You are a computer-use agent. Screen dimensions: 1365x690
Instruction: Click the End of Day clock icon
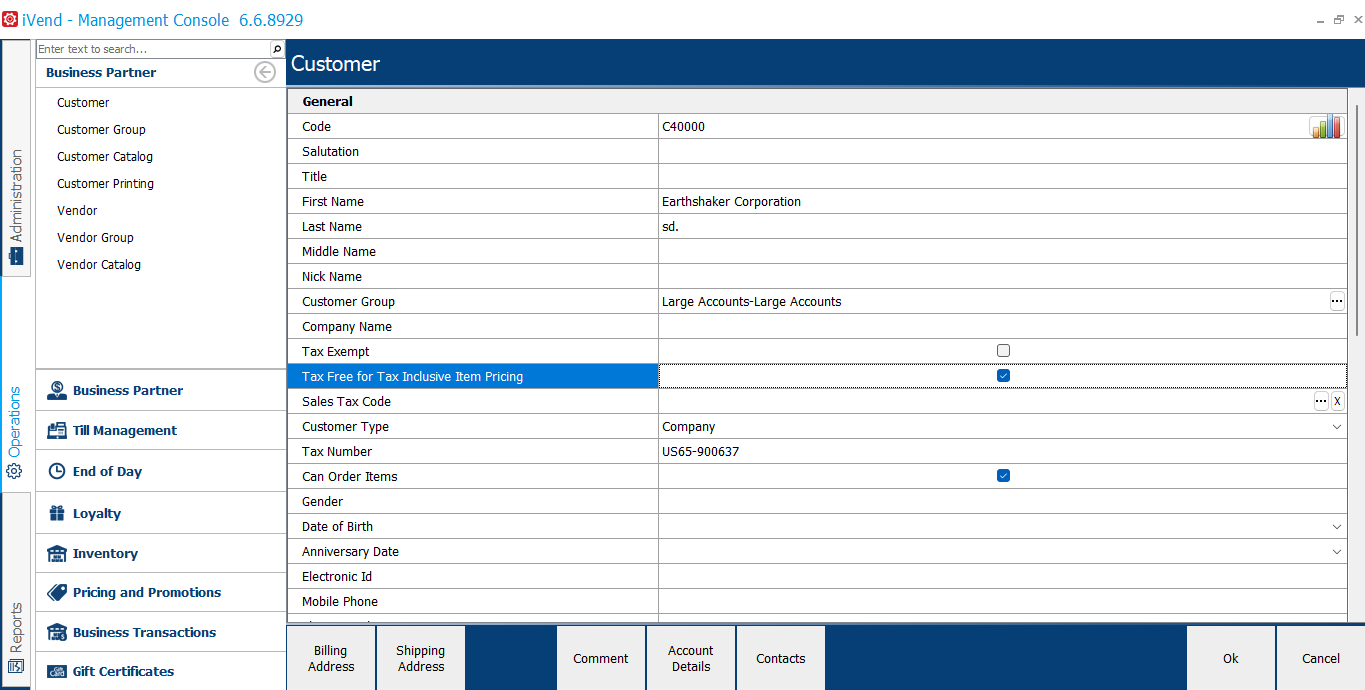coord(57,471)
